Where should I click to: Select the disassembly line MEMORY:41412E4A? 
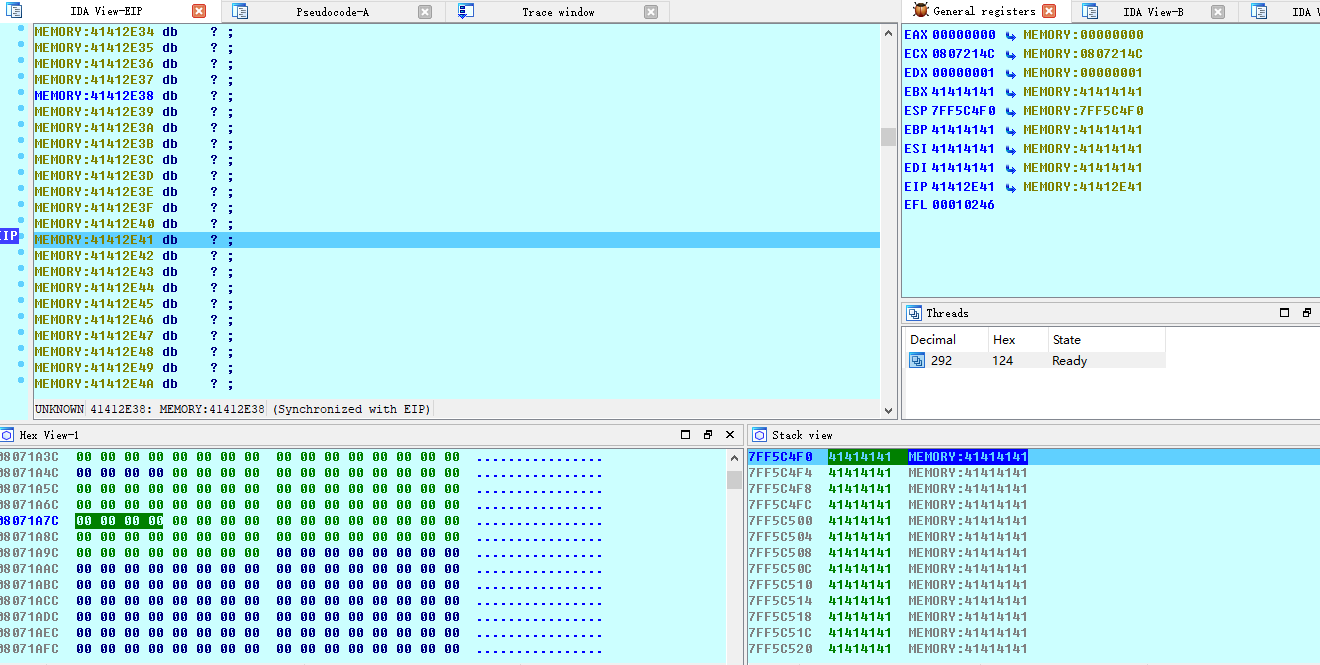click(134, 384)
